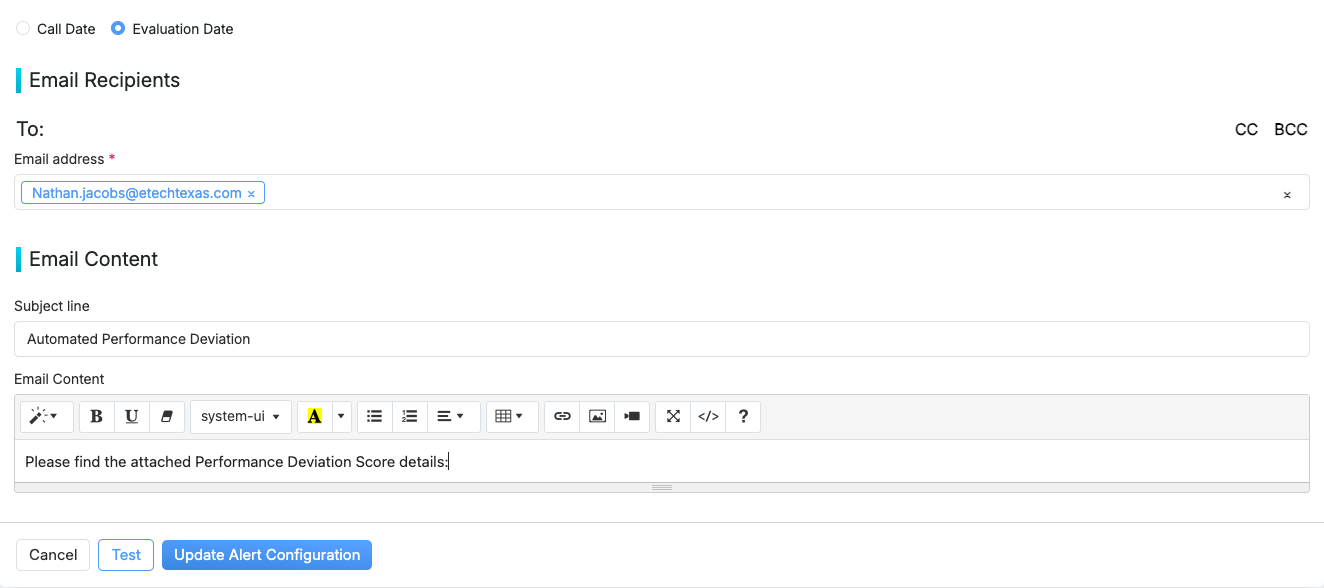Open the editor help dialog
This screenshot has height=588, width=1324.
pos(743,416)
